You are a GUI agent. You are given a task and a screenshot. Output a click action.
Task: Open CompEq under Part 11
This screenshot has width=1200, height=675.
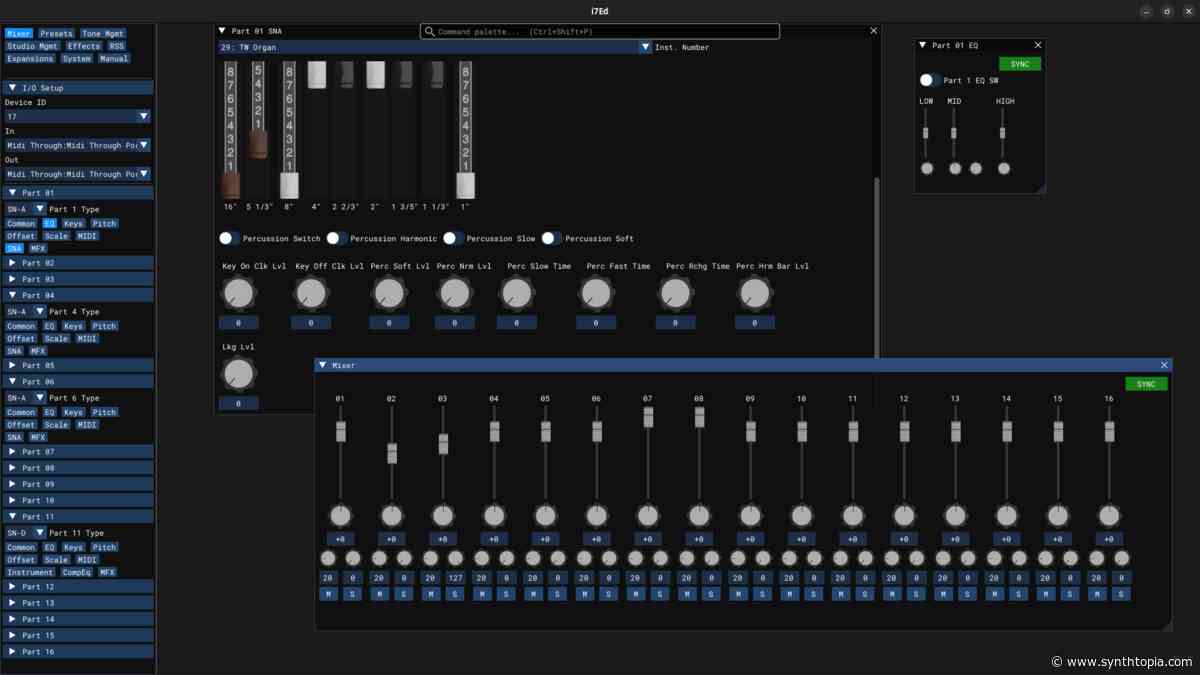[x=76, y=573]
